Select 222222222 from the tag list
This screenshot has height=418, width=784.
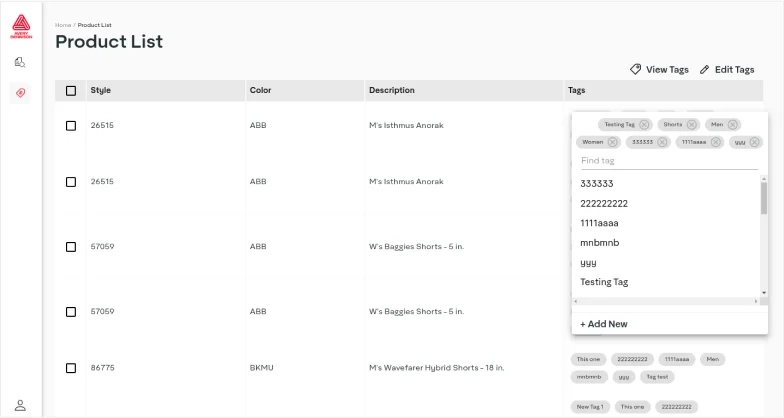[604, 203]
